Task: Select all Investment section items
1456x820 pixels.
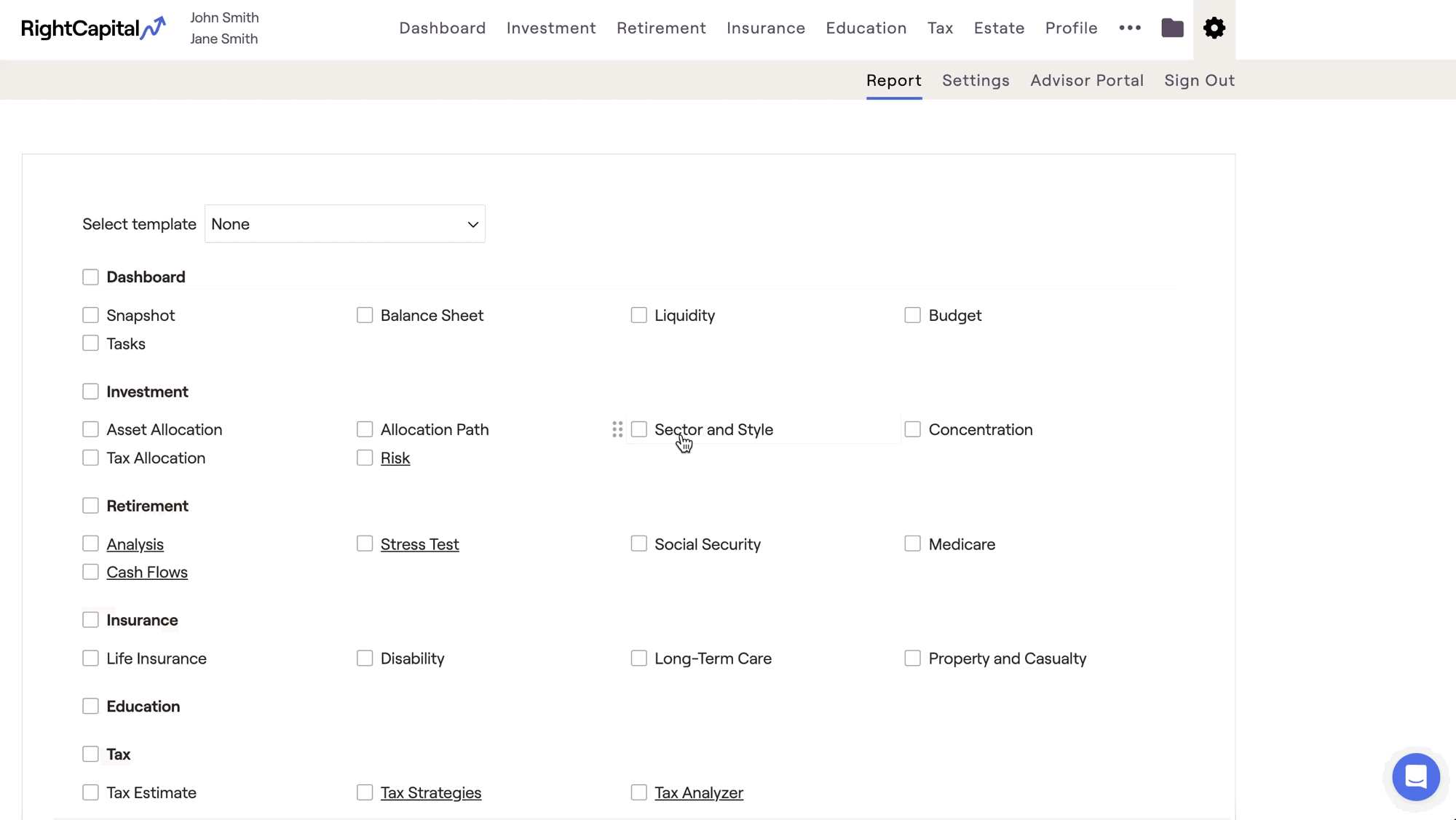Action: [90, 391]
